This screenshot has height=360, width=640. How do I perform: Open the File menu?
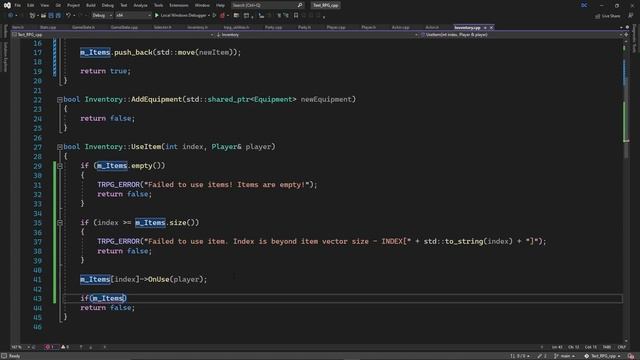18,5
